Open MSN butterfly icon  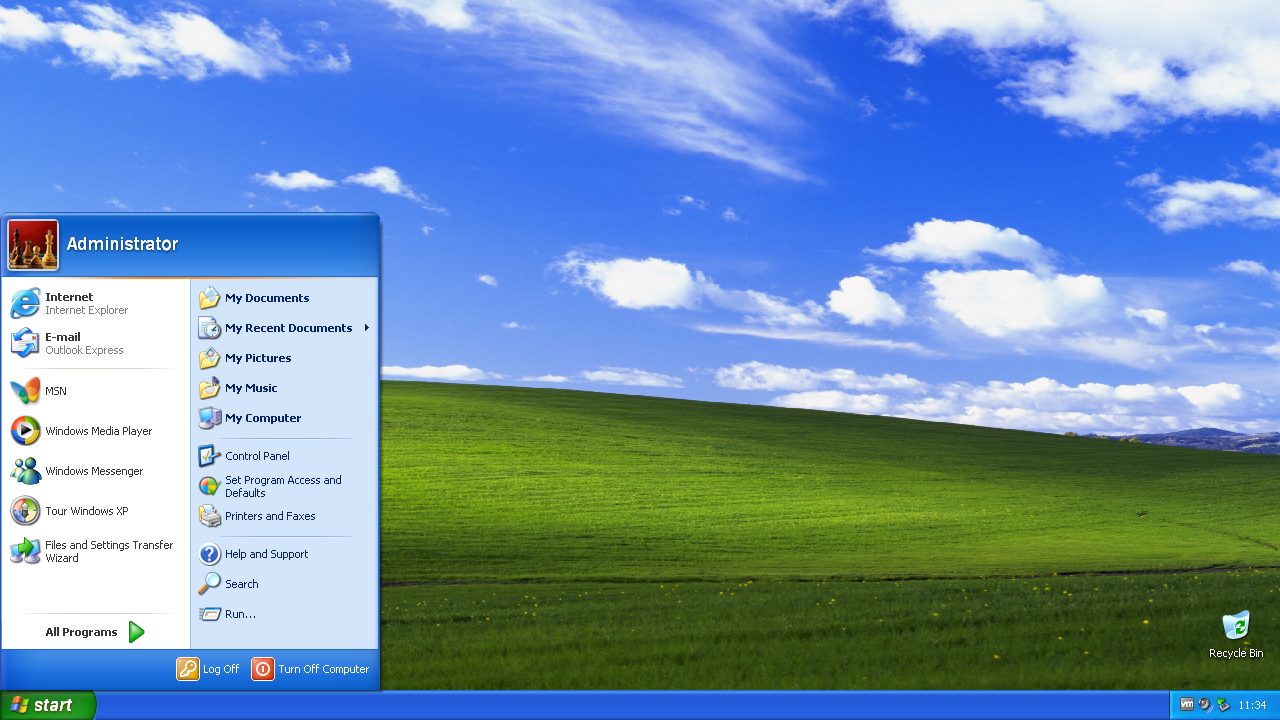coord(26,391)
